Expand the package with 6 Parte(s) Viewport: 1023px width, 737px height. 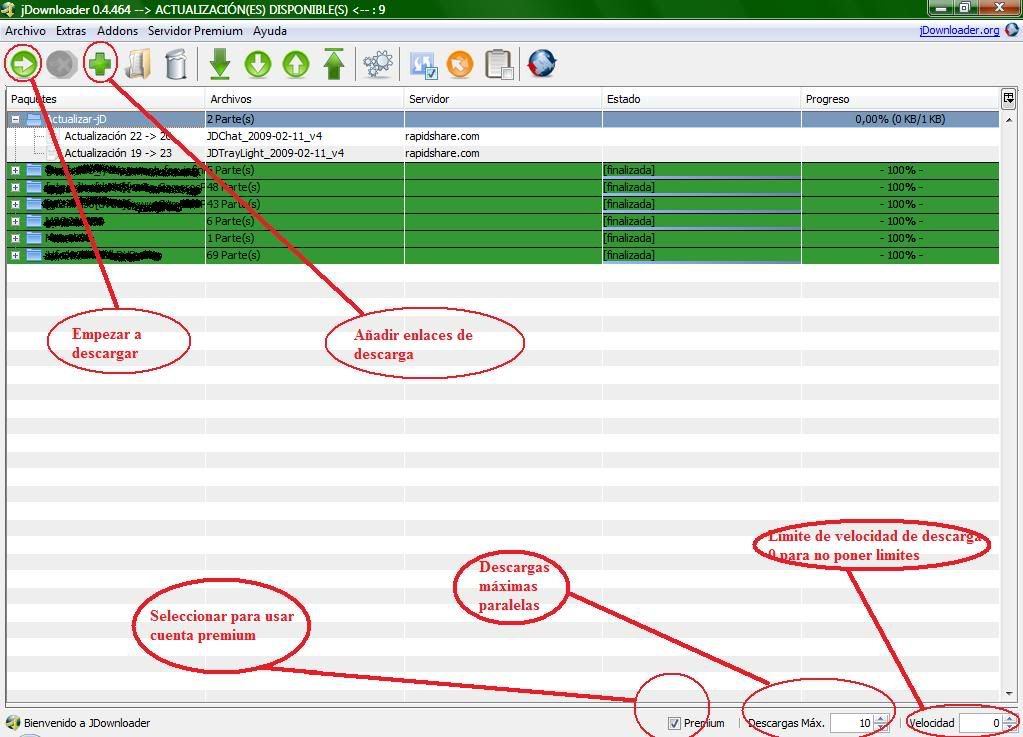pos(15,221)
